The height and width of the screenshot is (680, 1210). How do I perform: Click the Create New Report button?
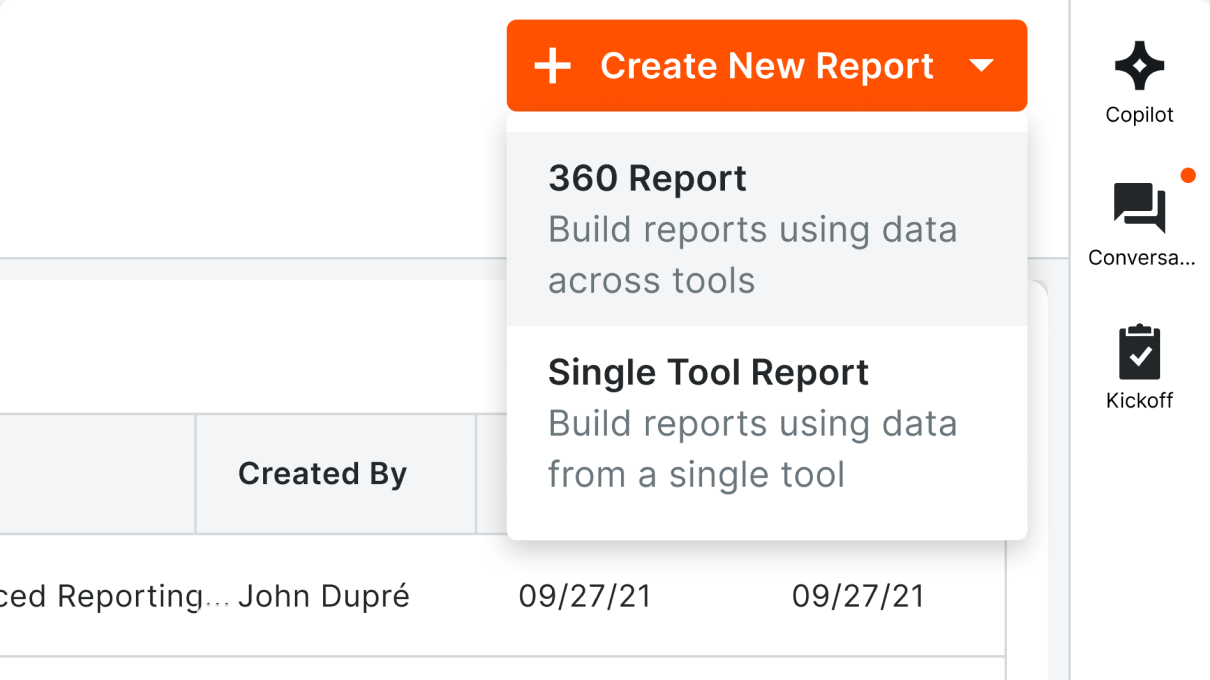click(766, 65)
